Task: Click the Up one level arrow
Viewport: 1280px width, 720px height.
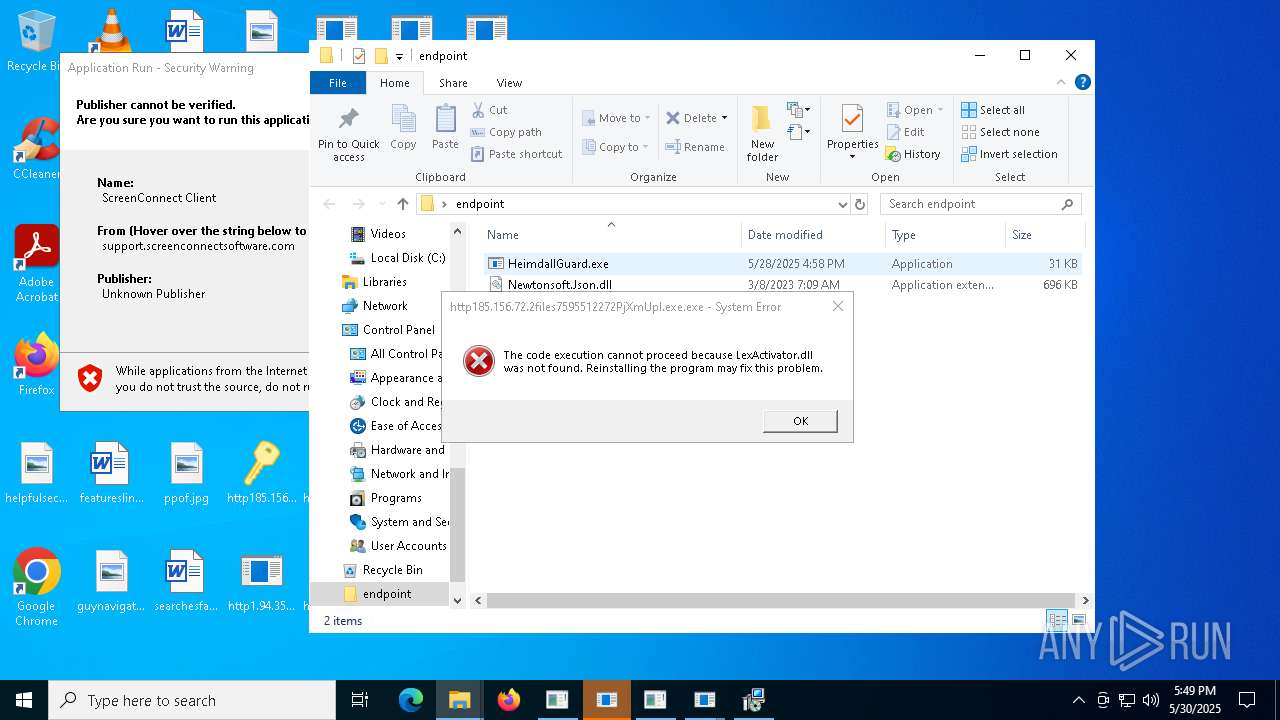Action: point(402,204)
